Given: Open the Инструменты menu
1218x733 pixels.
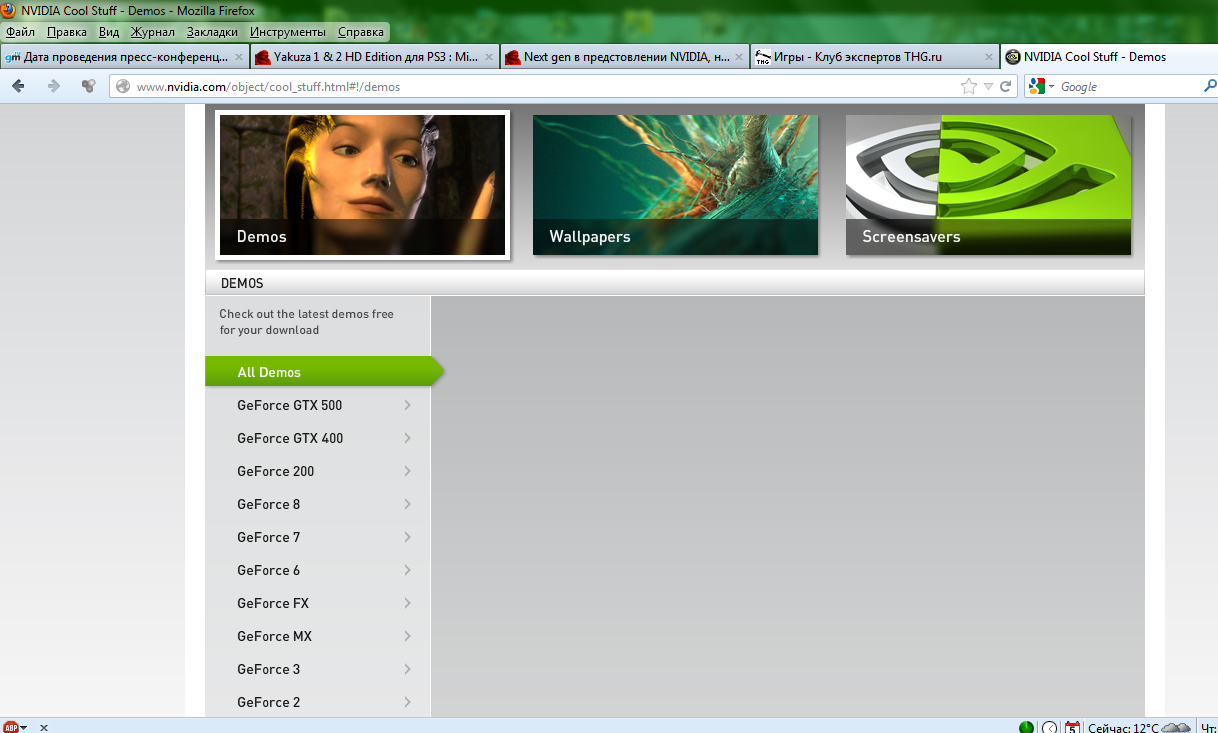Looking at the screenshot, I should (288, 32).
